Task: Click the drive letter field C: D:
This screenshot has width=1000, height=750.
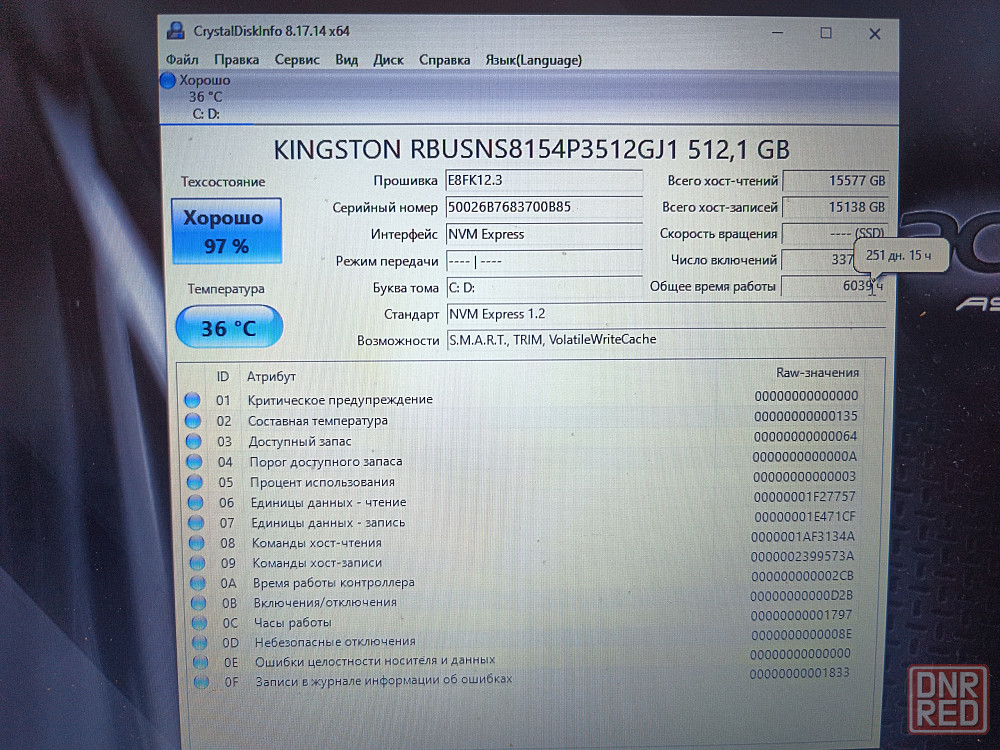Action: (543, 288)
